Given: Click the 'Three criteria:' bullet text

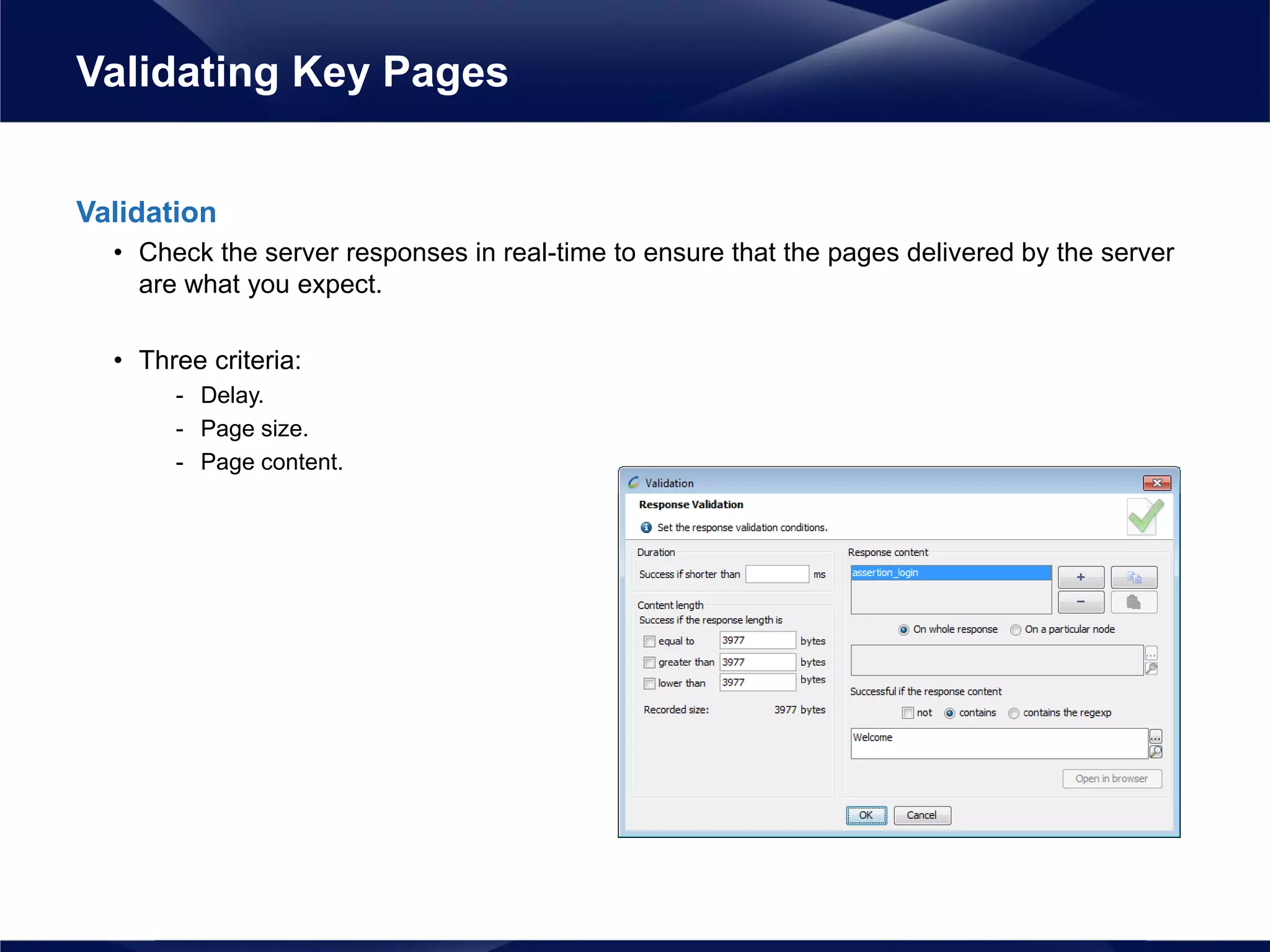Looking at the screenshot, I should (220, 360).
